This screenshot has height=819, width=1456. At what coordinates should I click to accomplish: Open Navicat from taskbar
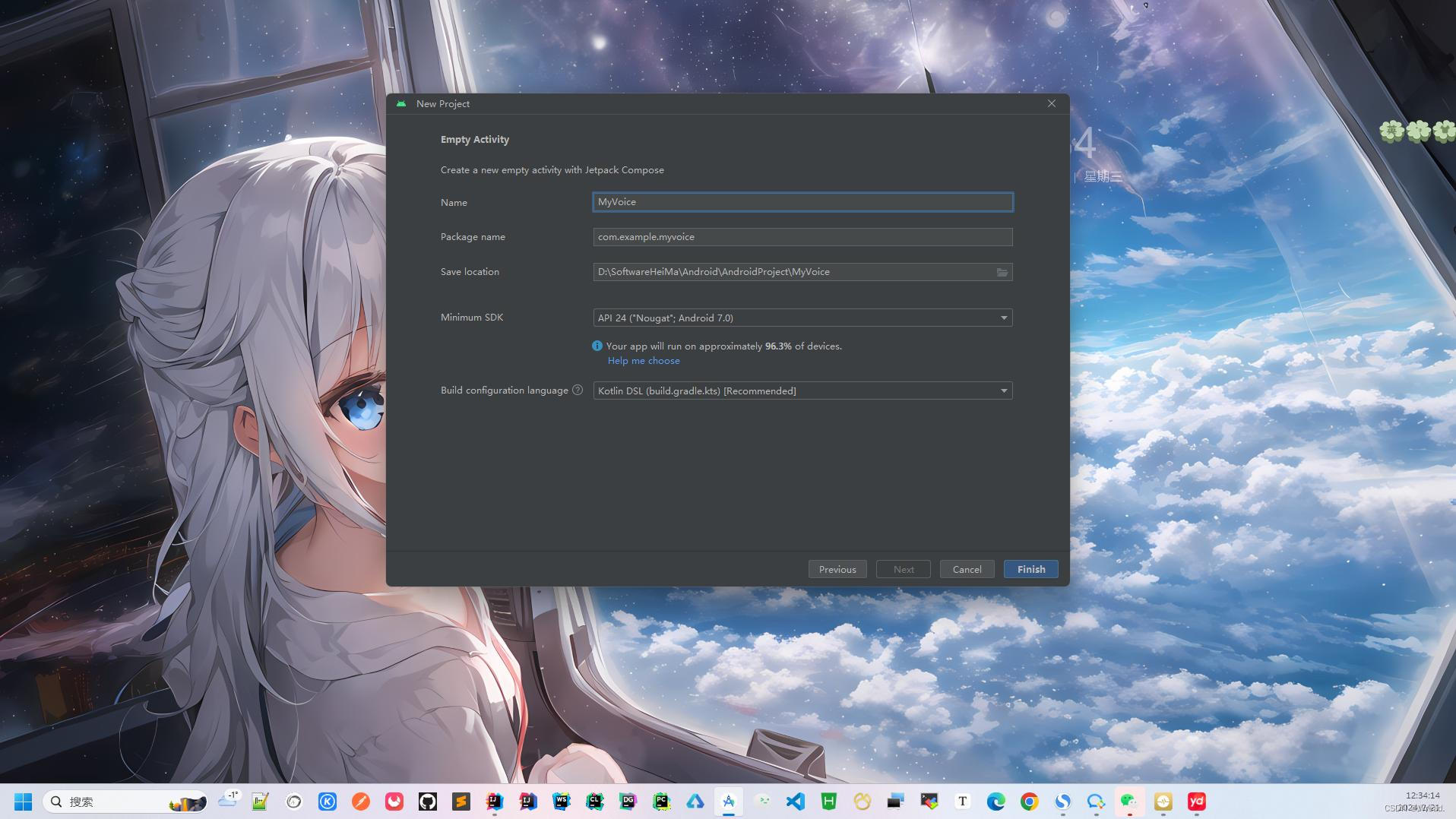pyautogui.click(x=863, y=802)
